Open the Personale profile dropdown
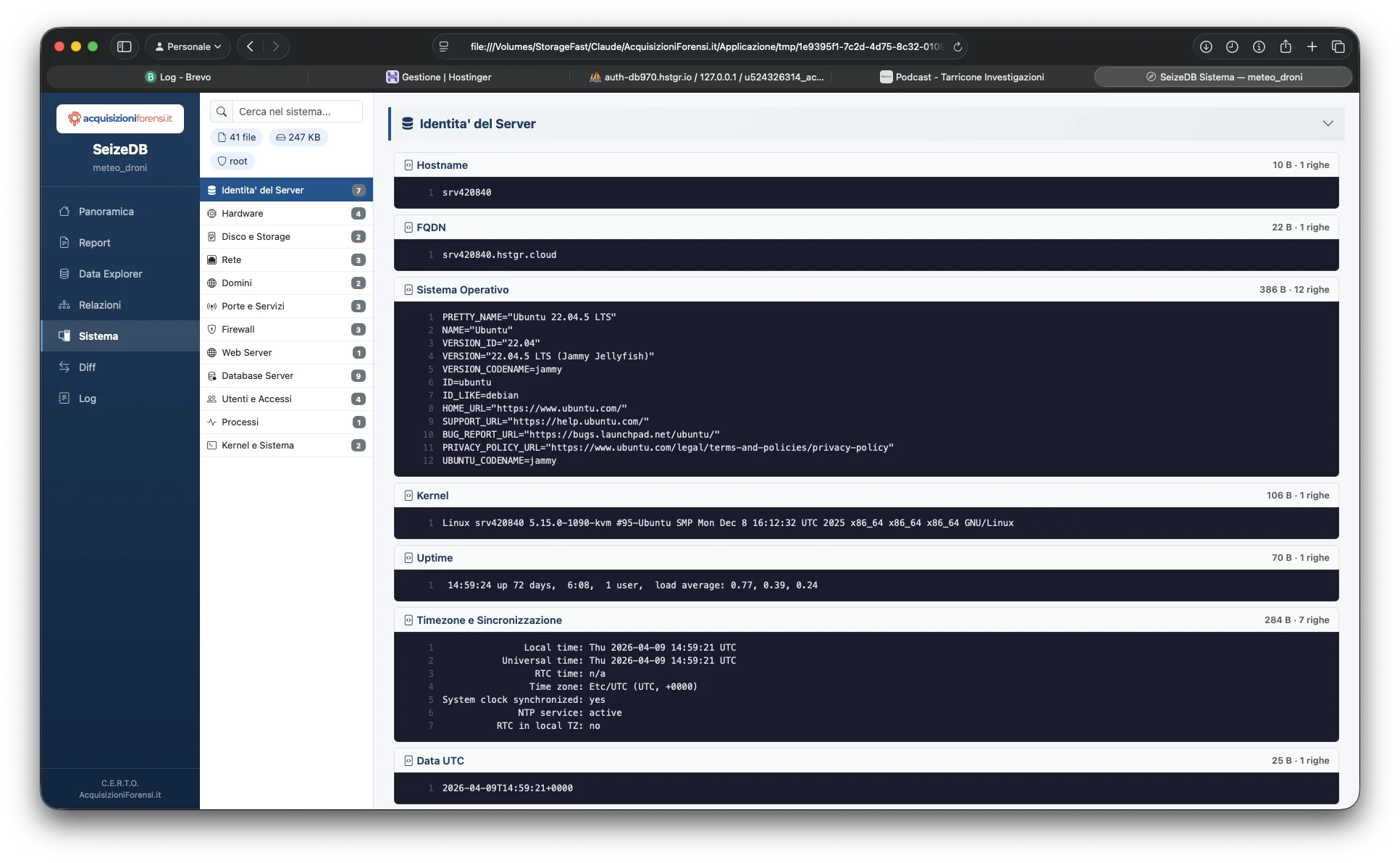 coord(188,46)
